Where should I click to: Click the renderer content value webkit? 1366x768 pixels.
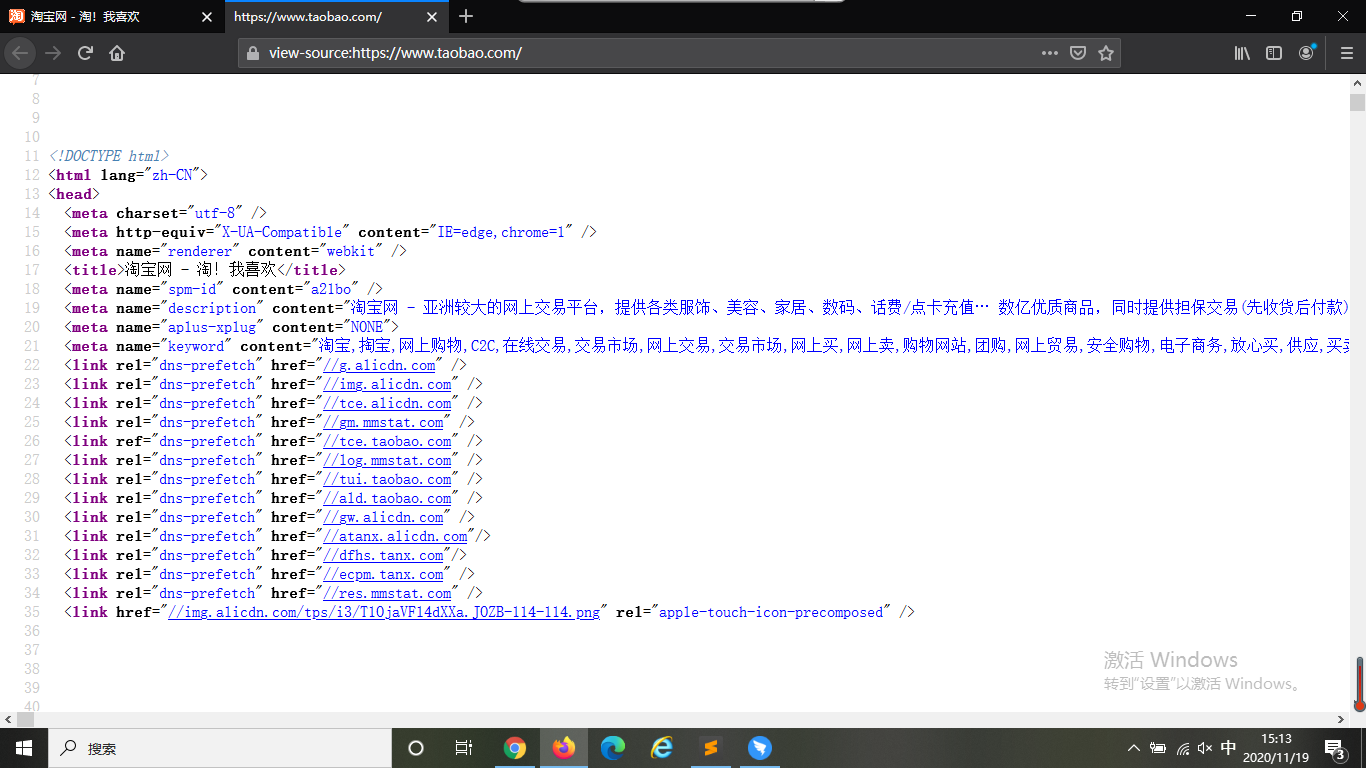click(350, 251)
